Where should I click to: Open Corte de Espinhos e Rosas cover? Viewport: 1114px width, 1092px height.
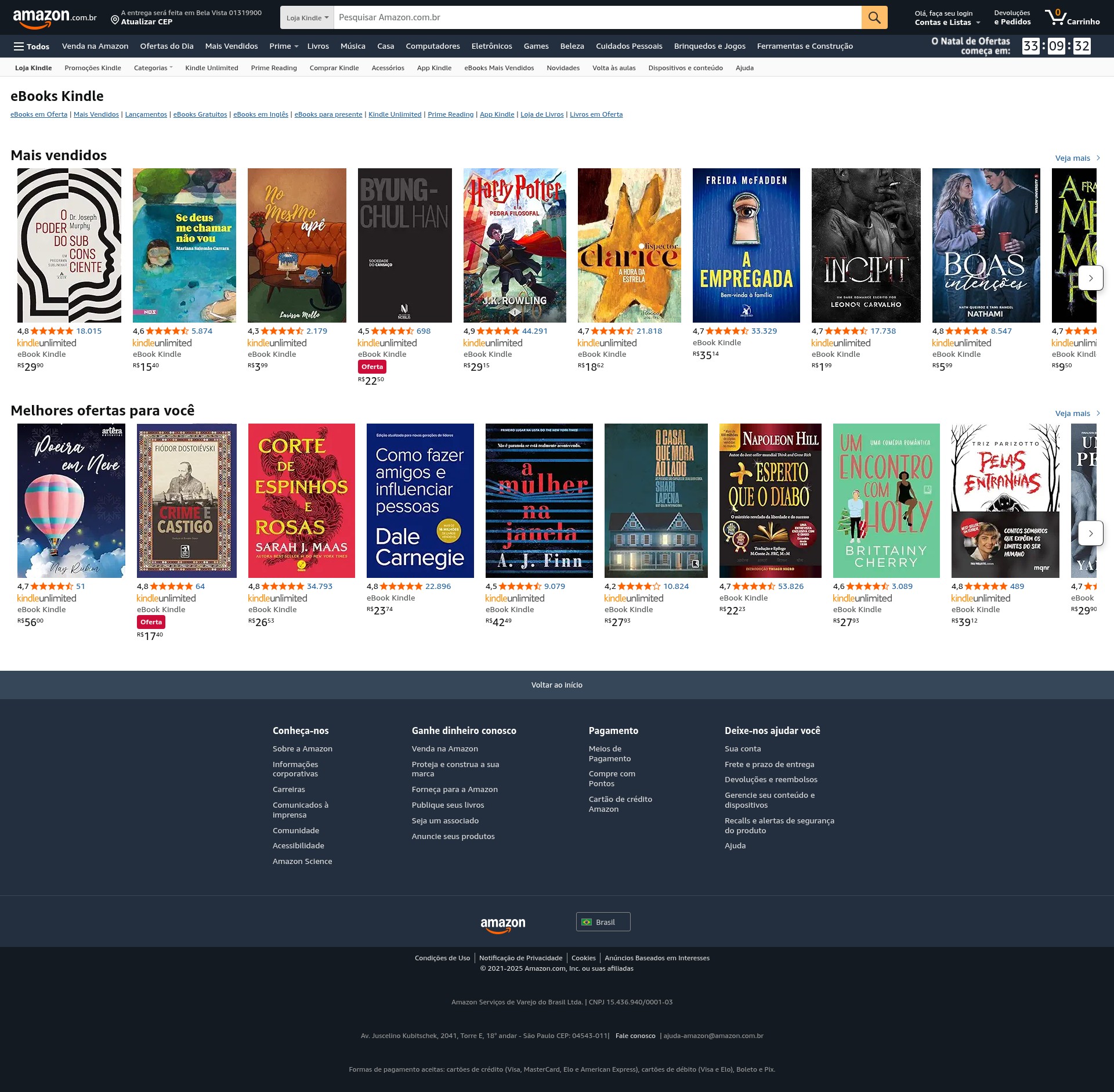(302, 501)
